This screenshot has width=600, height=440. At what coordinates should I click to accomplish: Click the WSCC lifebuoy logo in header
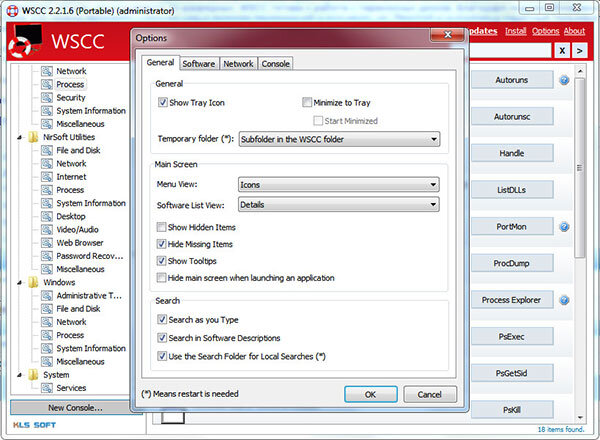25,41
